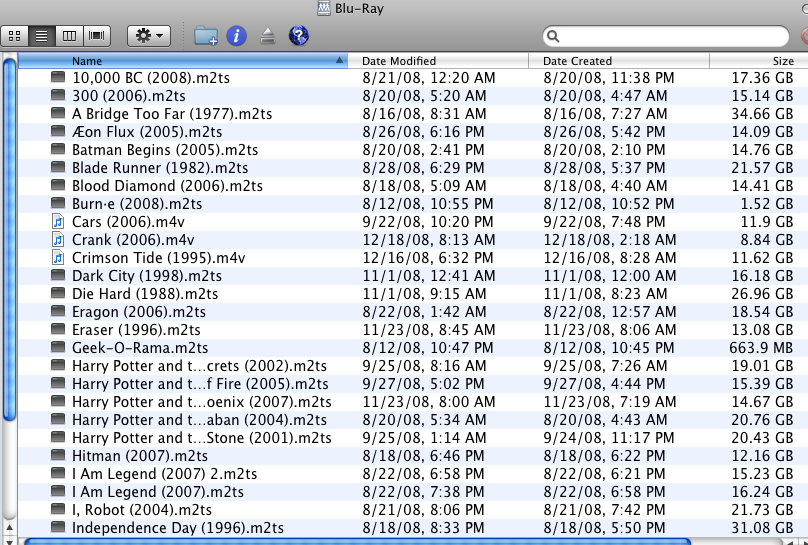
Task: Select the Crank (2006).m4v file icon
Action: 58,240
